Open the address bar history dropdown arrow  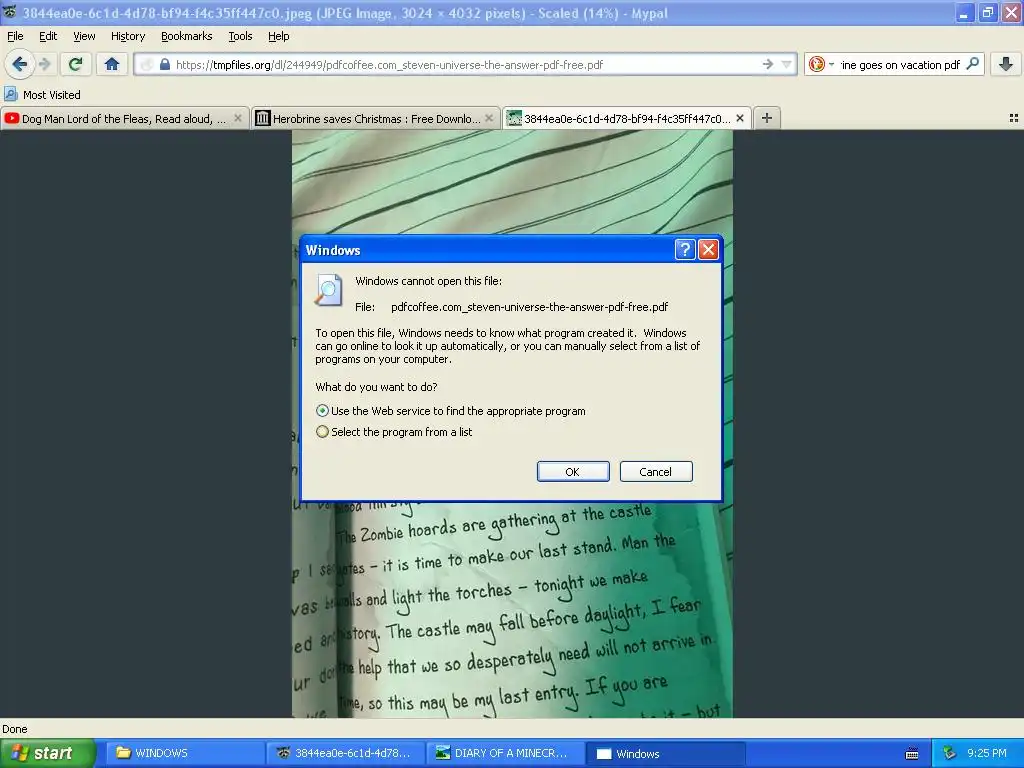(x=786, y=64)
